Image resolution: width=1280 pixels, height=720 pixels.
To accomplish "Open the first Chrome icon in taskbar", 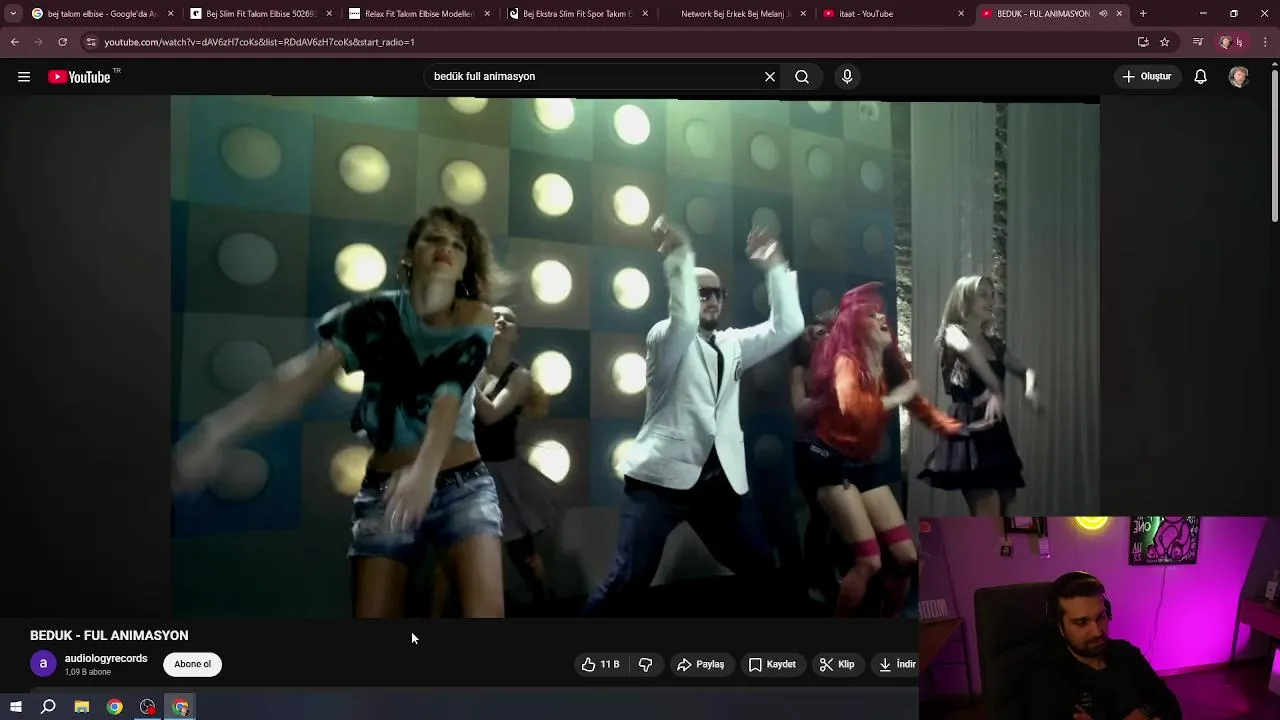I will [115, 707].
